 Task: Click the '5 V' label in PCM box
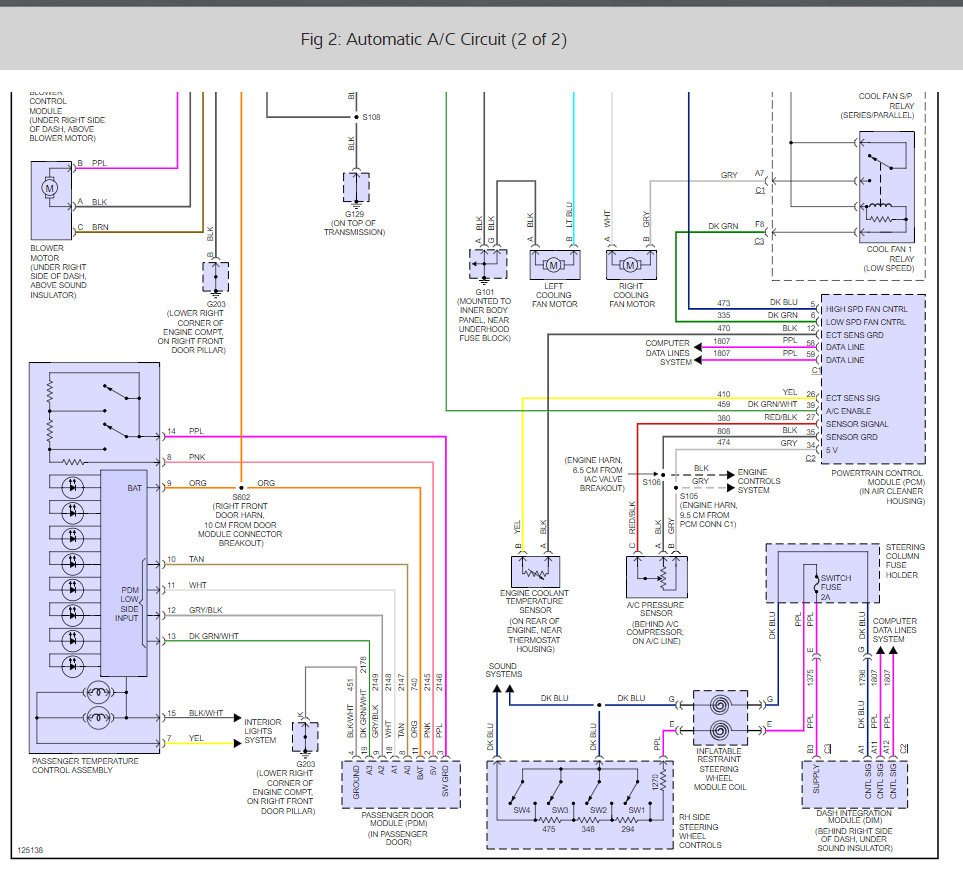[832, 450]
